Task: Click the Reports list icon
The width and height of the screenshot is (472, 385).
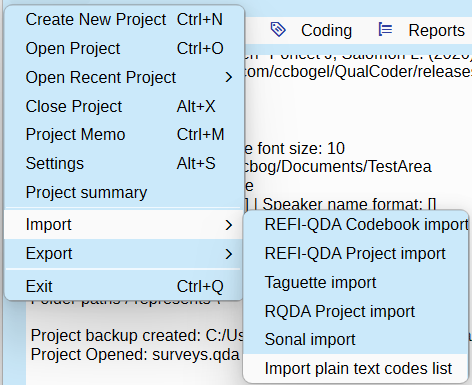Action: click(385, 29)
